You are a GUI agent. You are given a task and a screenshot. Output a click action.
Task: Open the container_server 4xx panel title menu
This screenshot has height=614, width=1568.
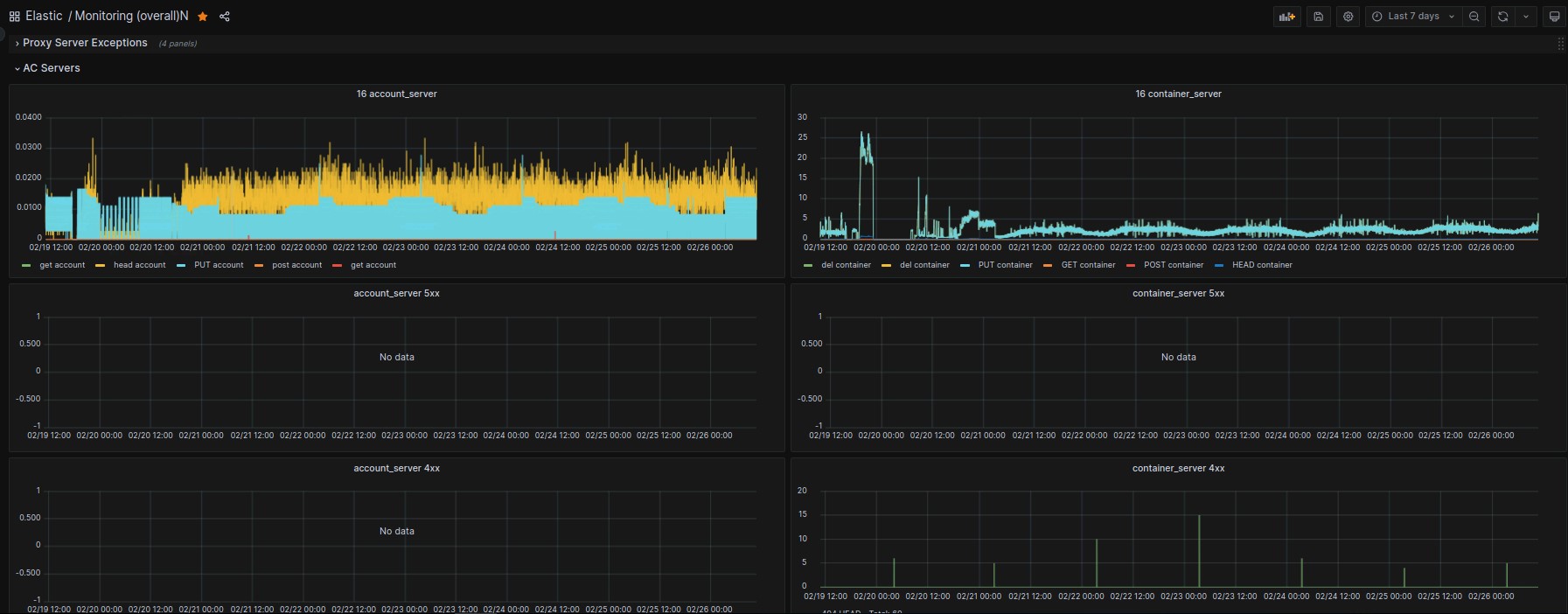click(x=1178, y=469)
